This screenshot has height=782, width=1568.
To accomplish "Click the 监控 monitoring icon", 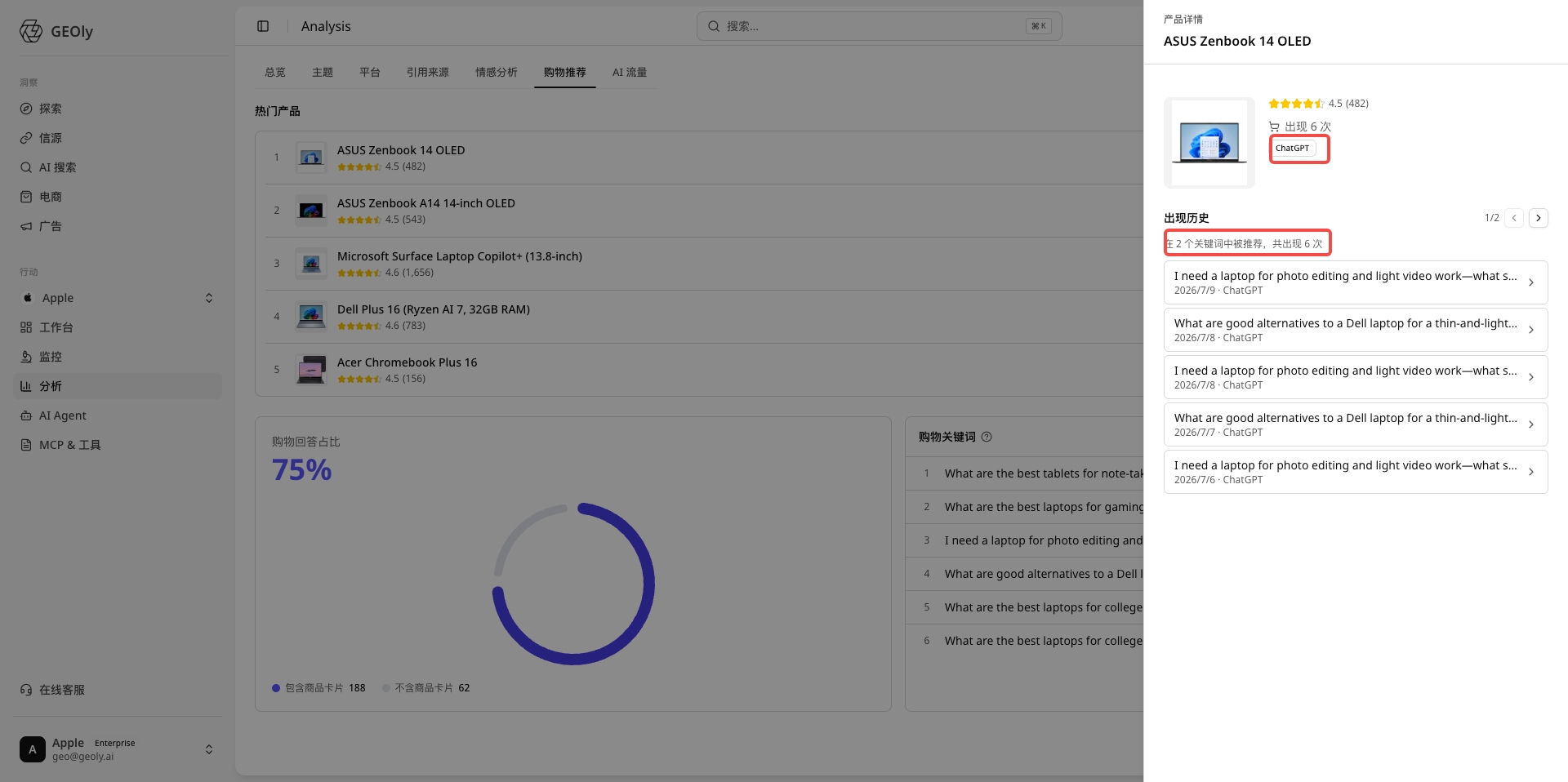I will click(x=26, y=357).
